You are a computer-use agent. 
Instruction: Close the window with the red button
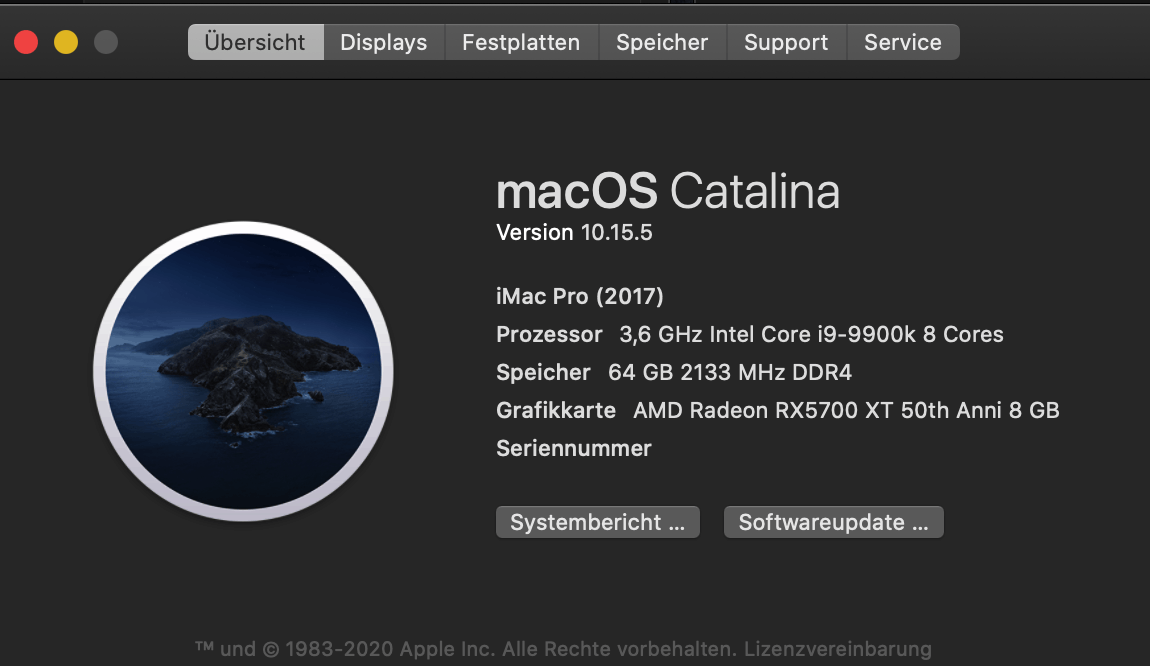point(26,42)
